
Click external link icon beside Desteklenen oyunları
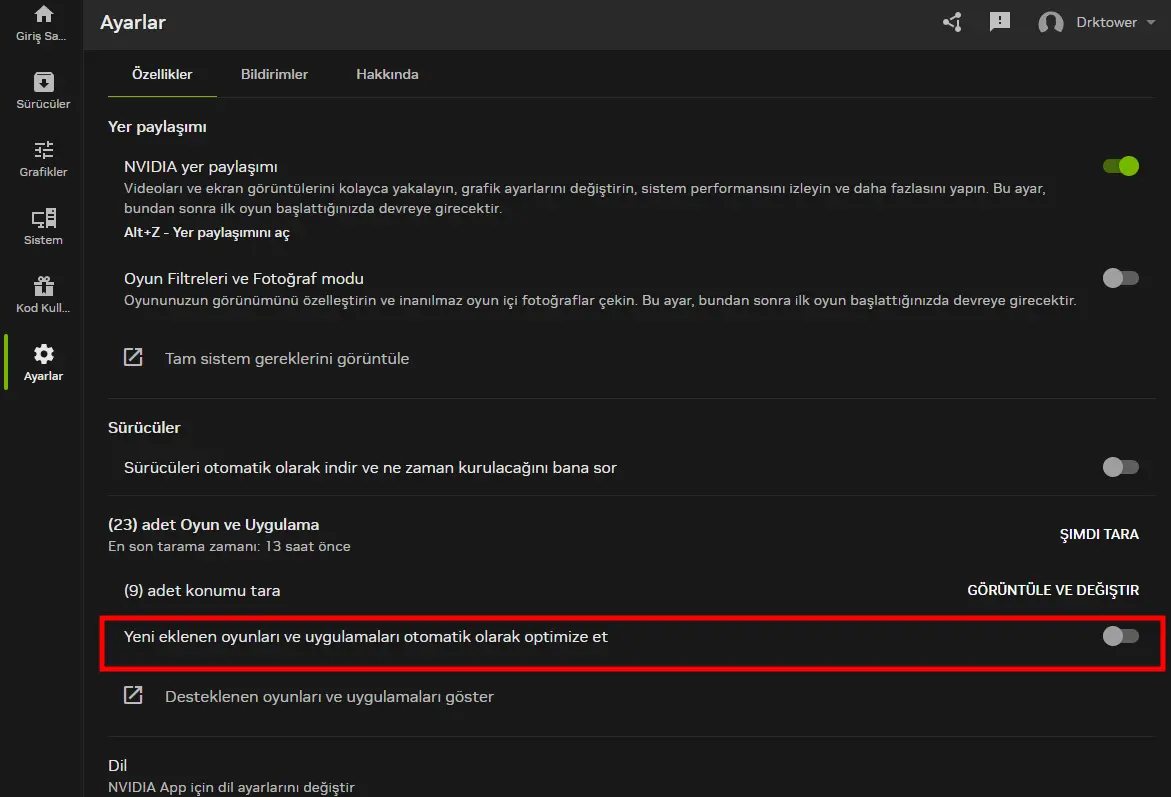pyautogui.click(x=133, y=695)
